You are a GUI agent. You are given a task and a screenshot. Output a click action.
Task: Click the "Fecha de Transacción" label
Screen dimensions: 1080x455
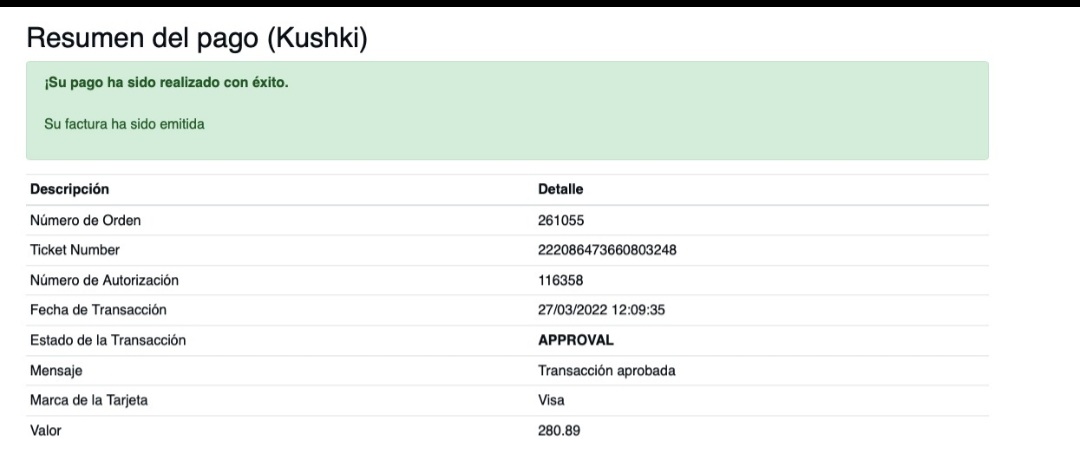(98, 310)
